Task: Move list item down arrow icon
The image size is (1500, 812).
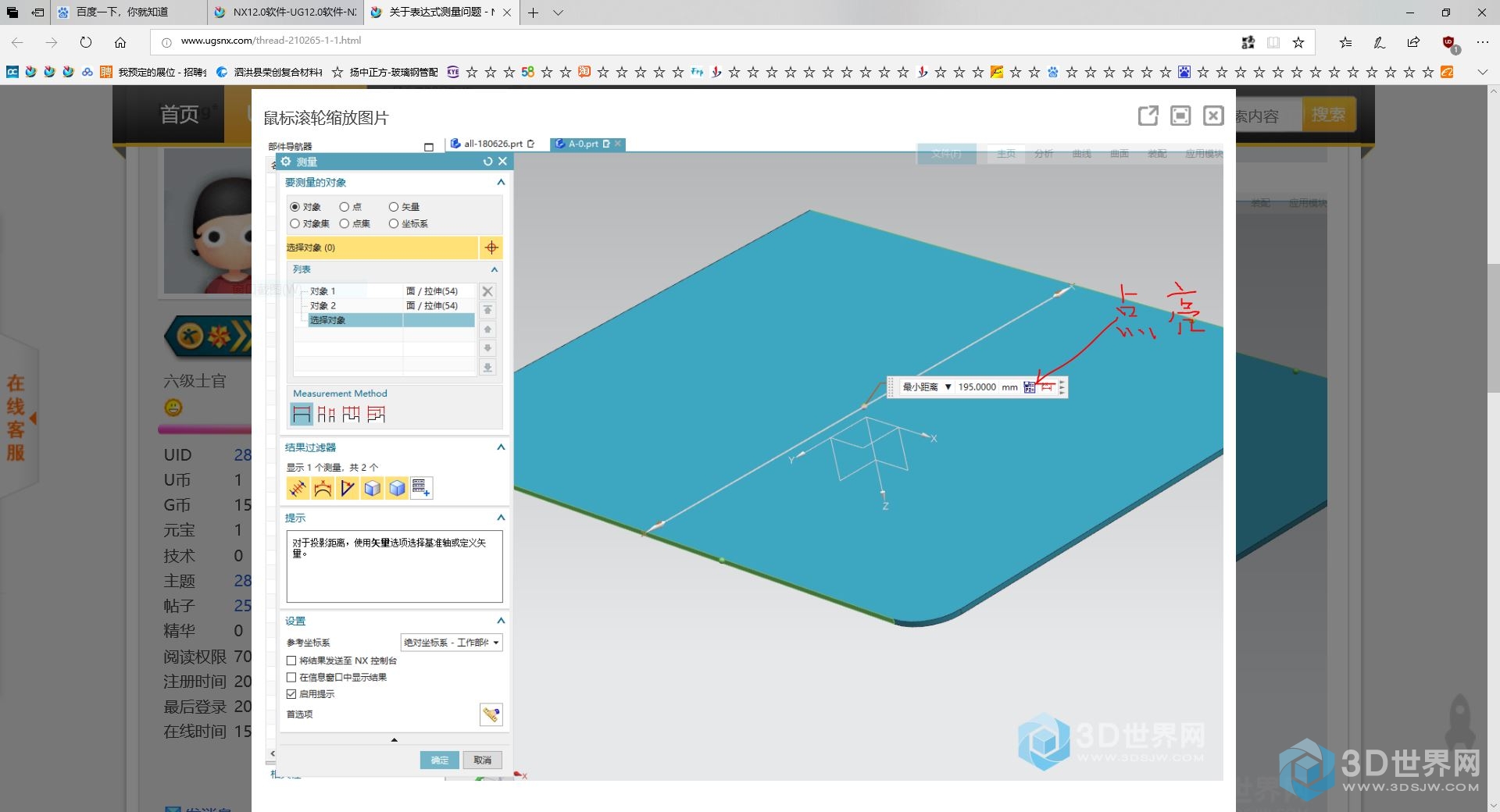Action: 487,348
